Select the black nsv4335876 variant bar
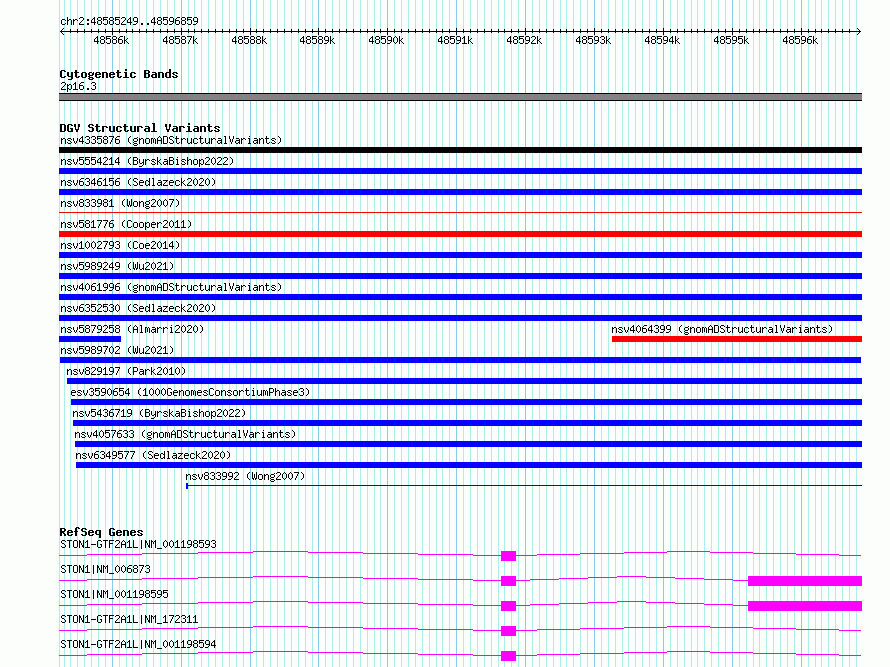 [460, 150]
